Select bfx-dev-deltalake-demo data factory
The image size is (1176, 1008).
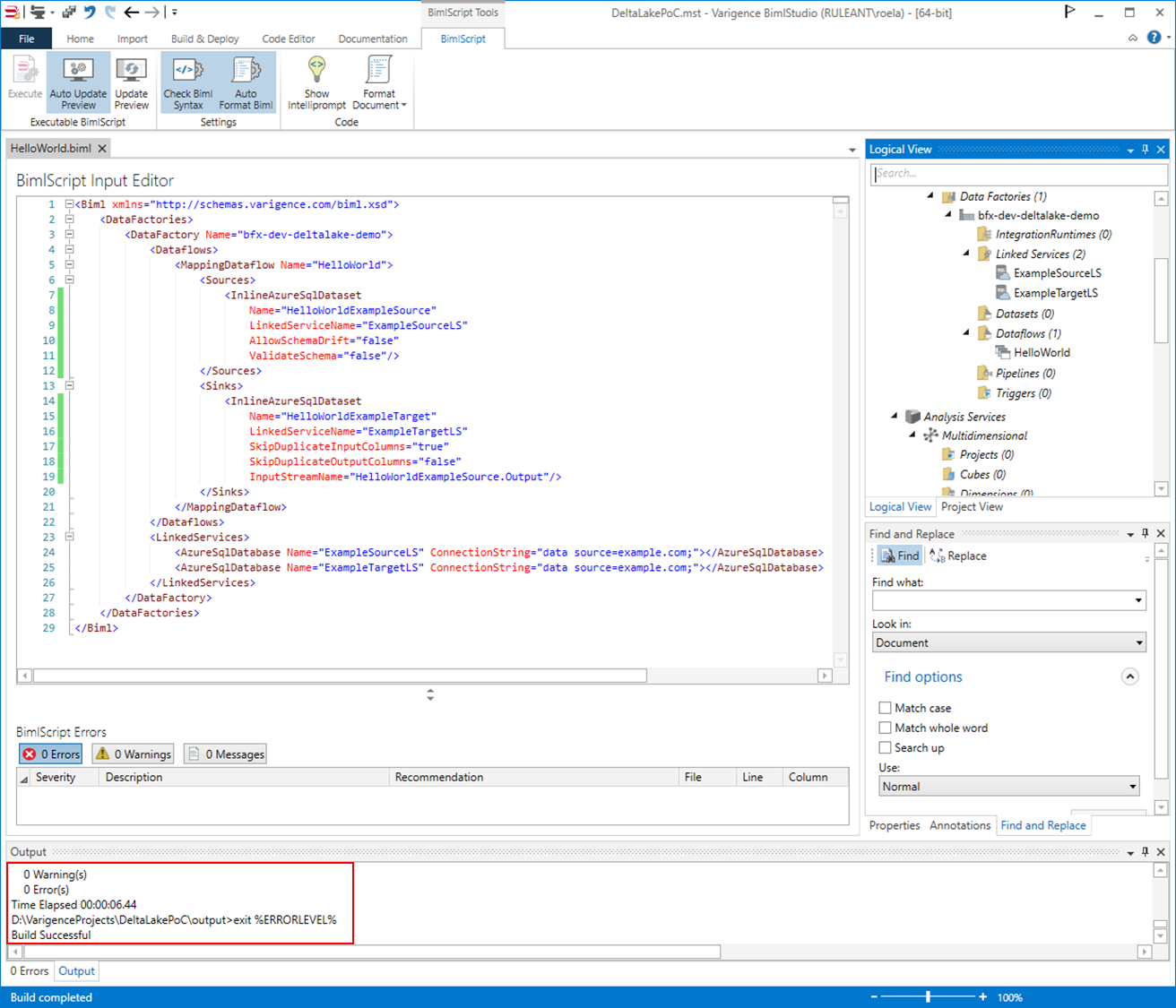pos(1038,215)
